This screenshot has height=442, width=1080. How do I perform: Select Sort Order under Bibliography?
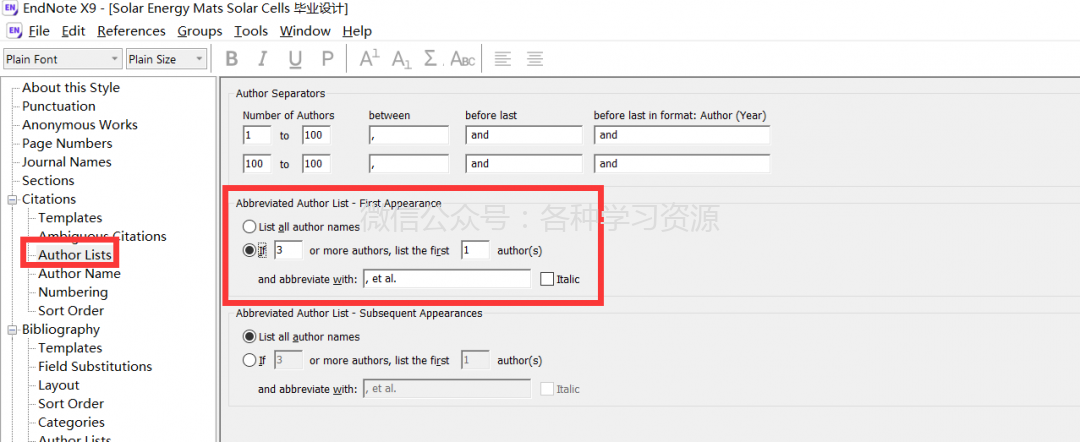click(71, 403)
